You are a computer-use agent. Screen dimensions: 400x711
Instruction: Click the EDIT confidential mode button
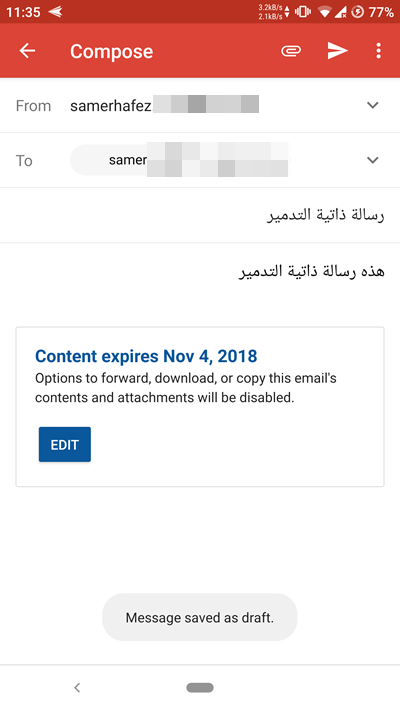pyautogui.click(x=65, y=444)
